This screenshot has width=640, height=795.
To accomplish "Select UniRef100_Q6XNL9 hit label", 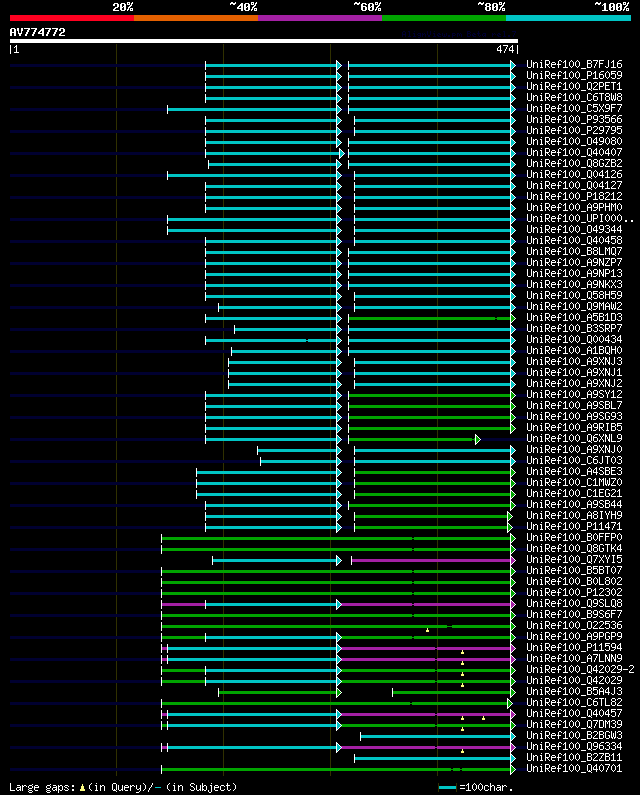I will tap(574, 439).
